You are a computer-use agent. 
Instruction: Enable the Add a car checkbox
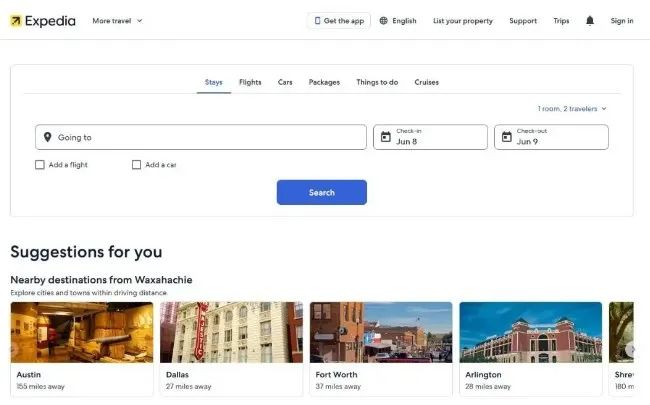click(x=136, y=165)
